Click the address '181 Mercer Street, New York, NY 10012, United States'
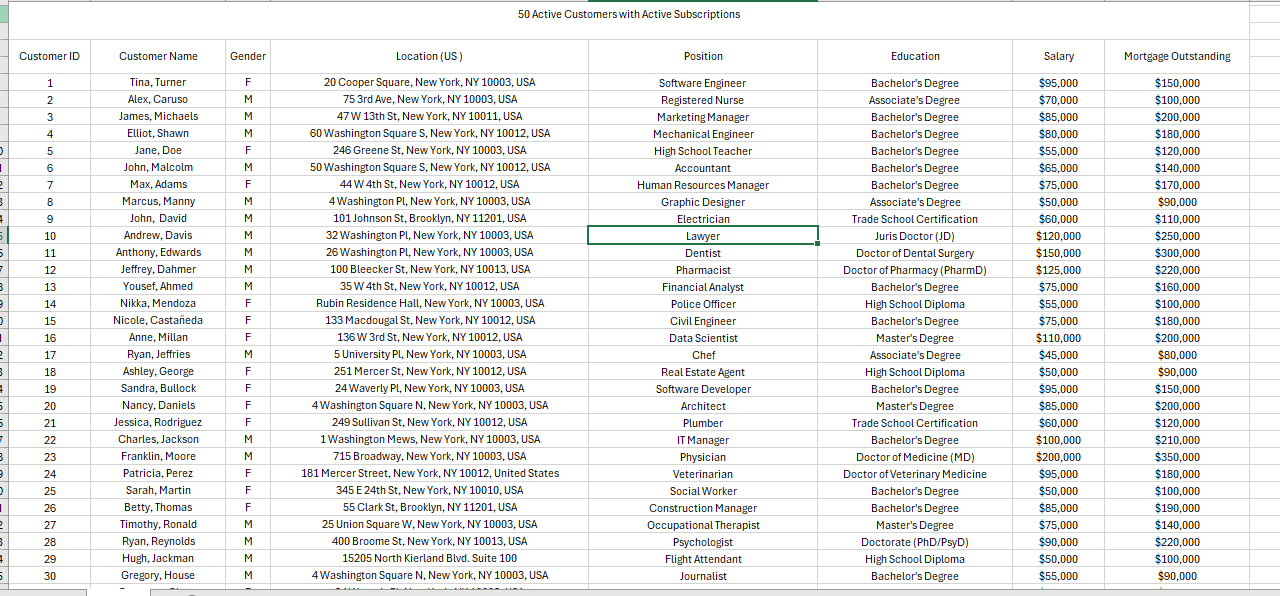The width and height of the screenshot is (1280, 596). [429, 473]
